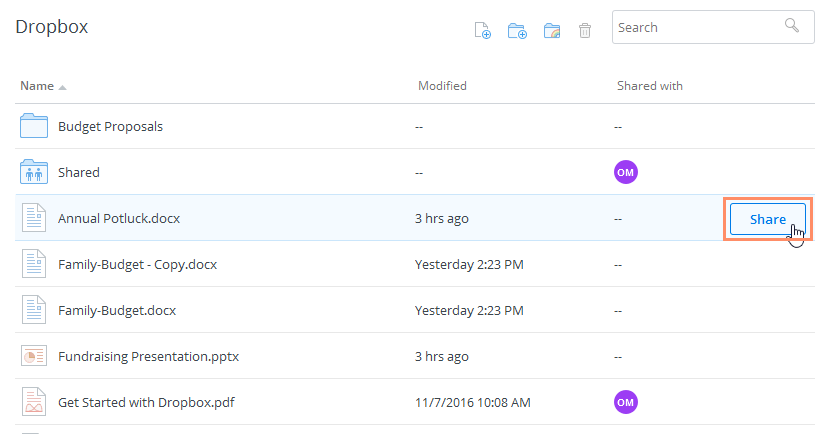Click the new folder icon
Screen dimensions: 822x434
(x=517, y=30)
